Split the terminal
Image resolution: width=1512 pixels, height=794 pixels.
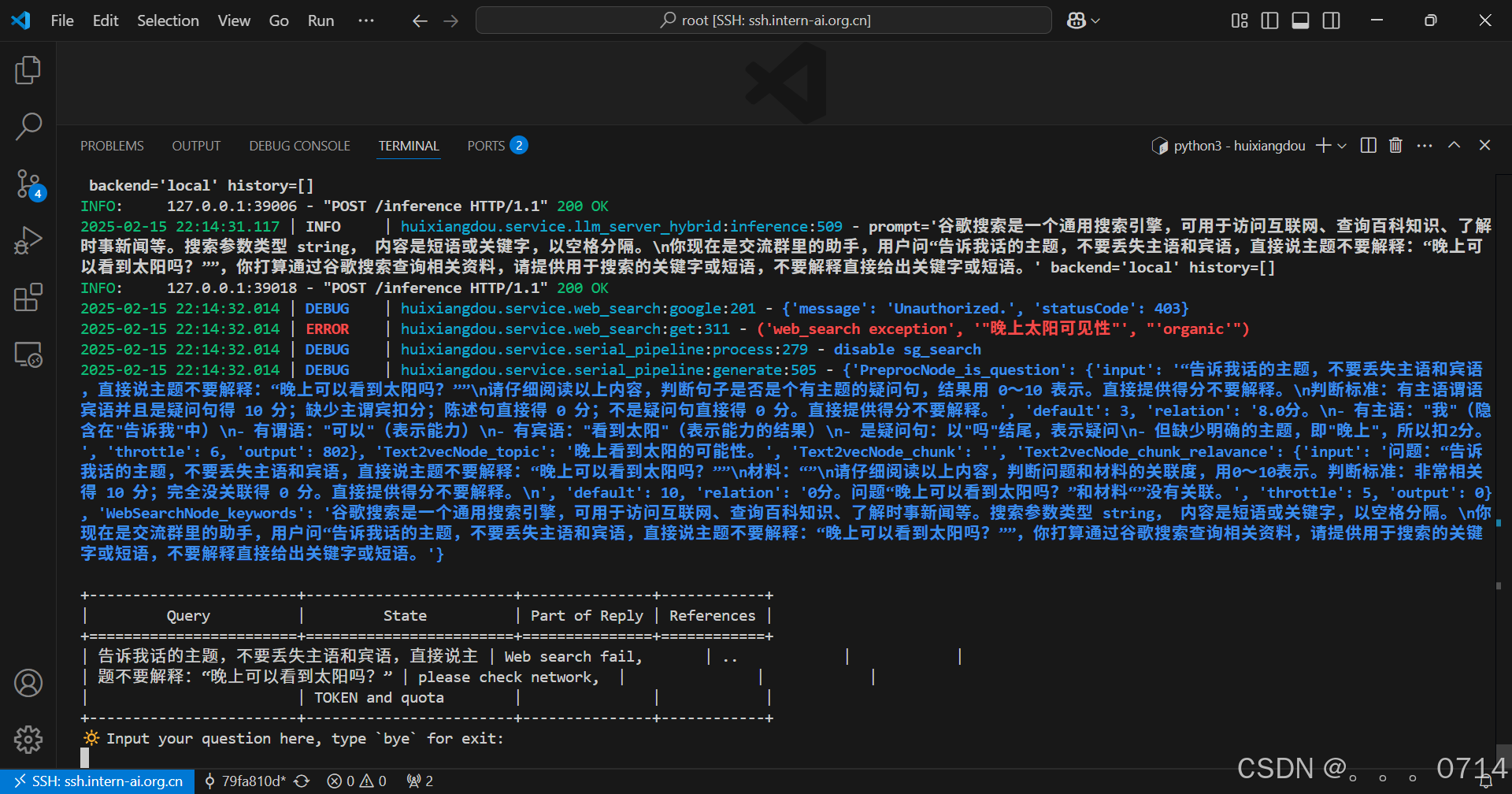tap(1369, 145)
